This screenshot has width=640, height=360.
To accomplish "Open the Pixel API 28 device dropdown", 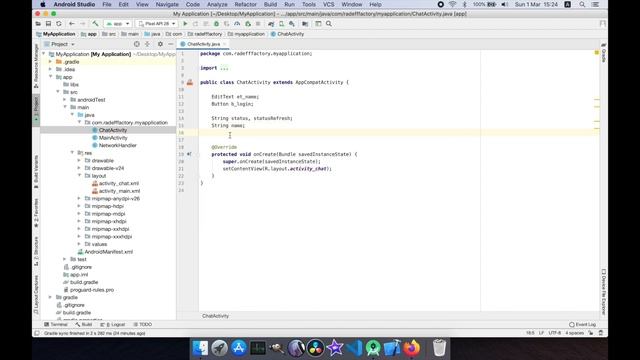I will (157, 24).
